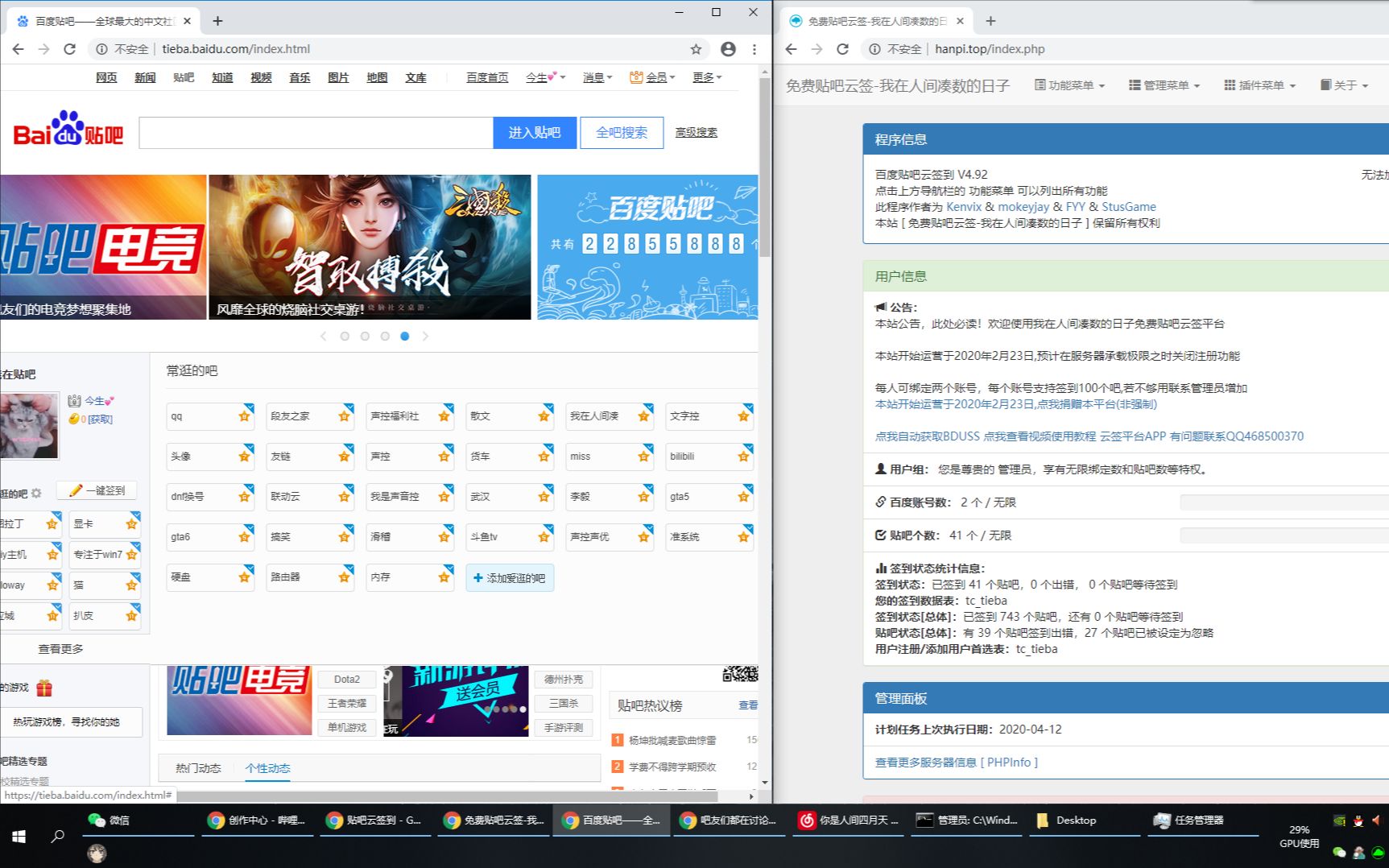Open the 文库 link in Baidu navigation
1389x868 pixels.
click(415, 77)
